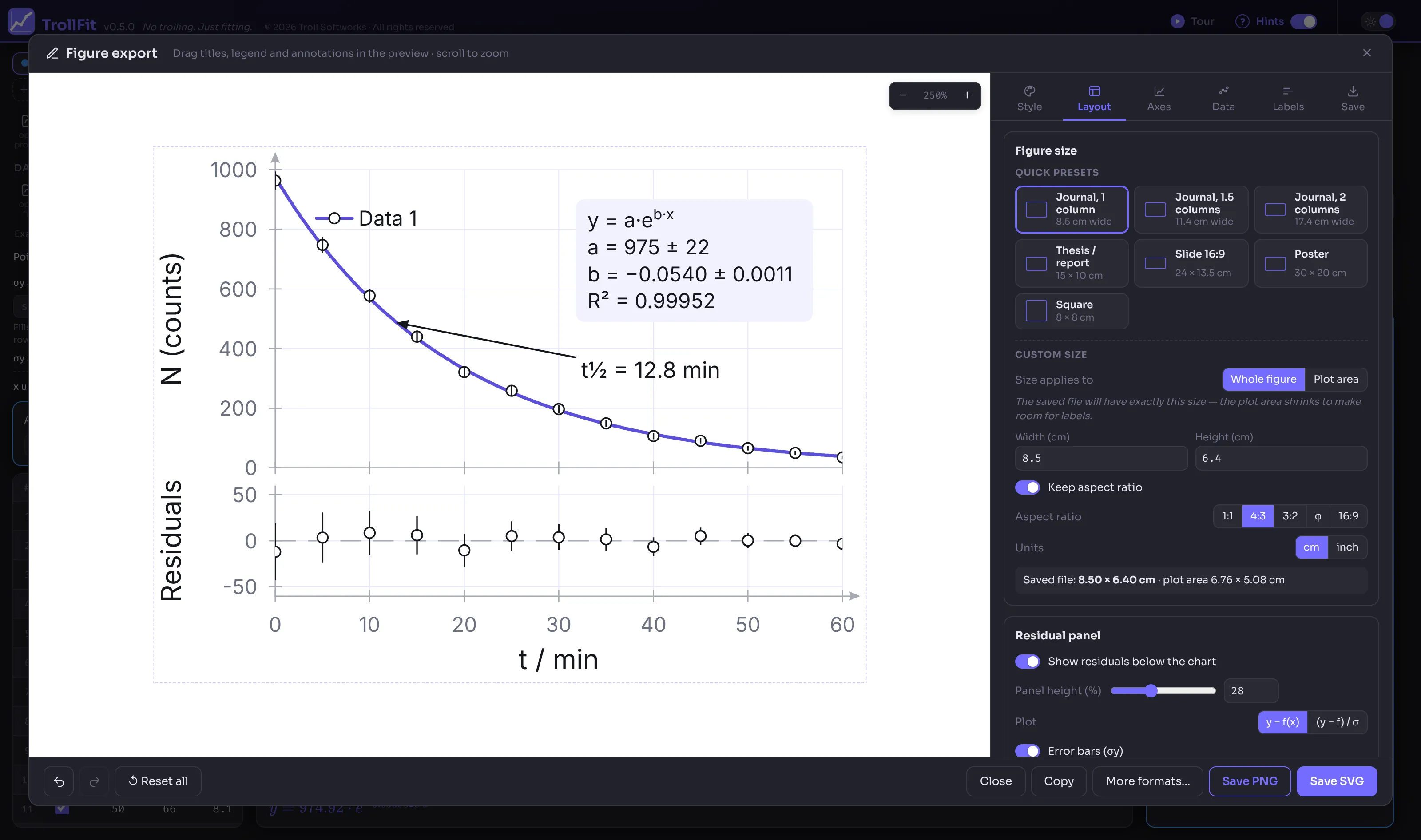Click the undo arrow icon
The height and width of the screenshot is (840, 1421).
coord(59,781)
